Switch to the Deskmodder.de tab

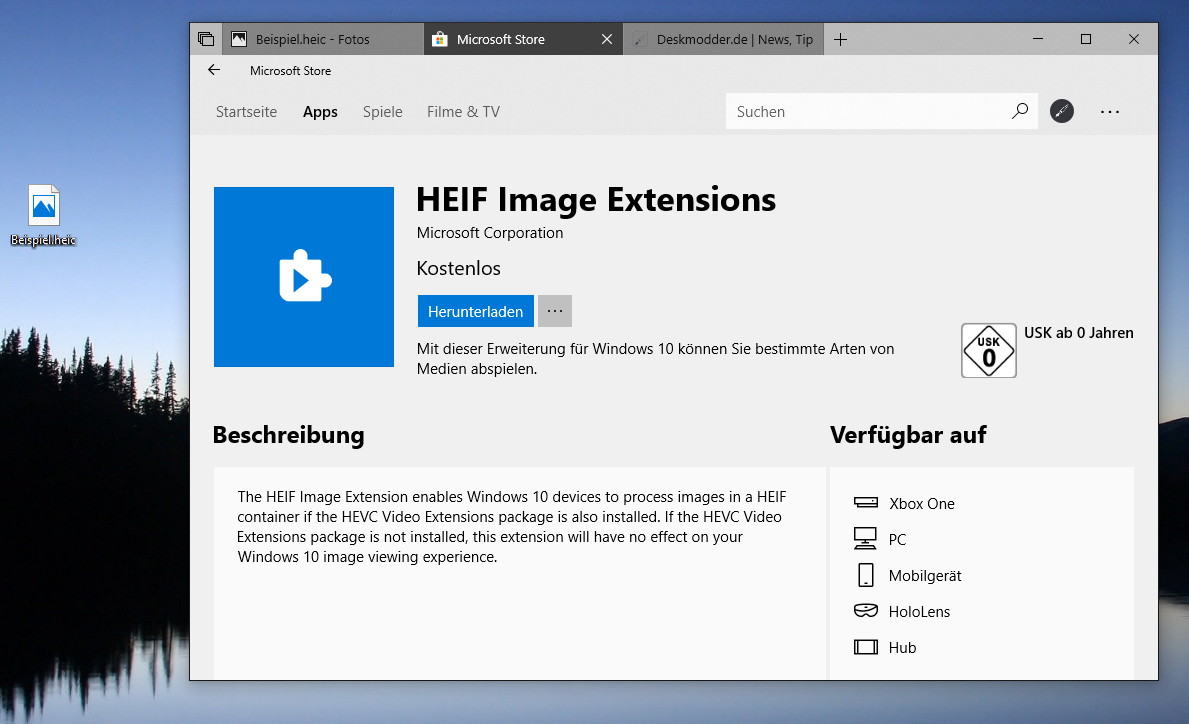(723, 39)
